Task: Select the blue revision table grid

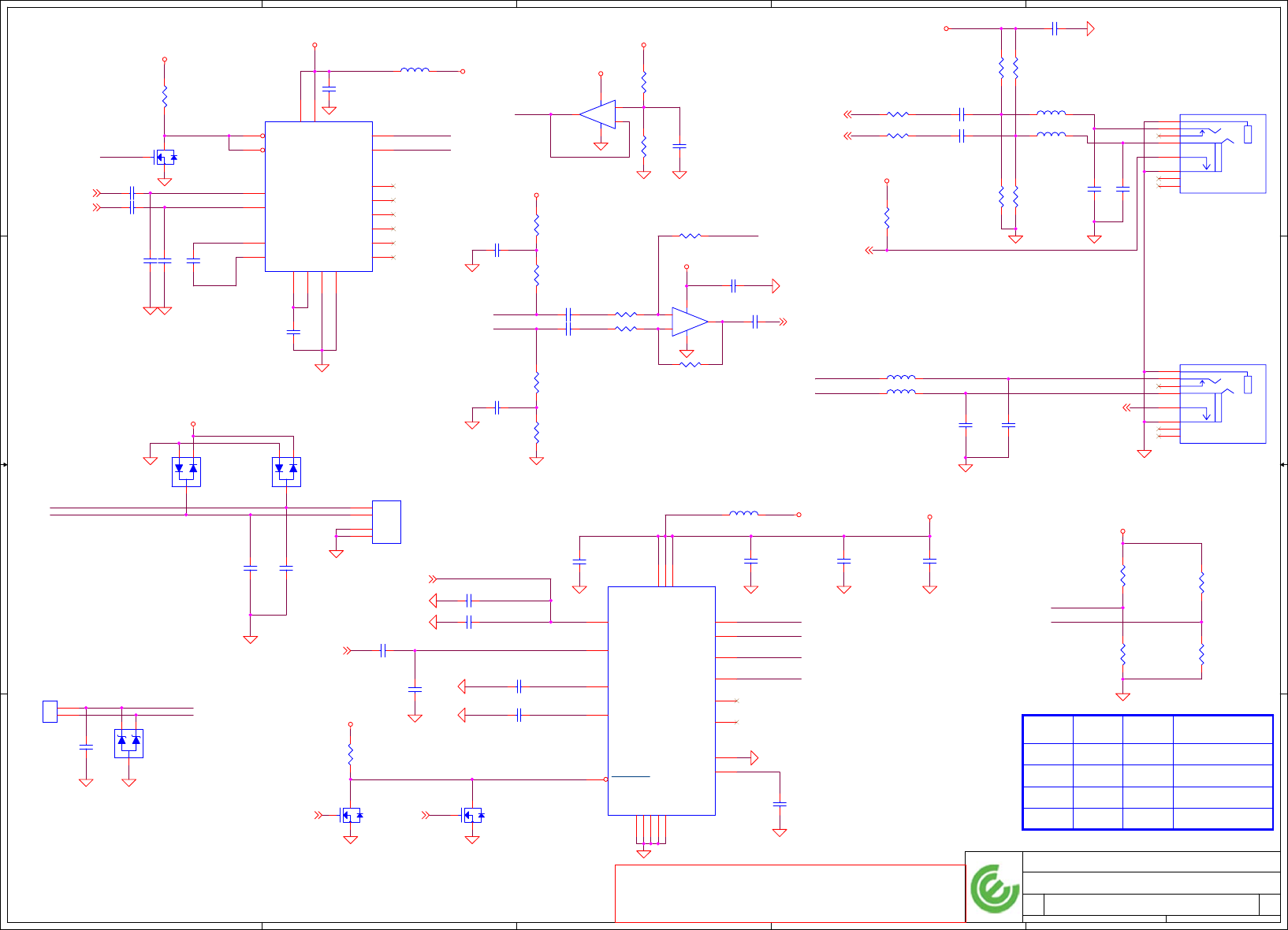Action: pyautogui.click(x=1148, y=772)
